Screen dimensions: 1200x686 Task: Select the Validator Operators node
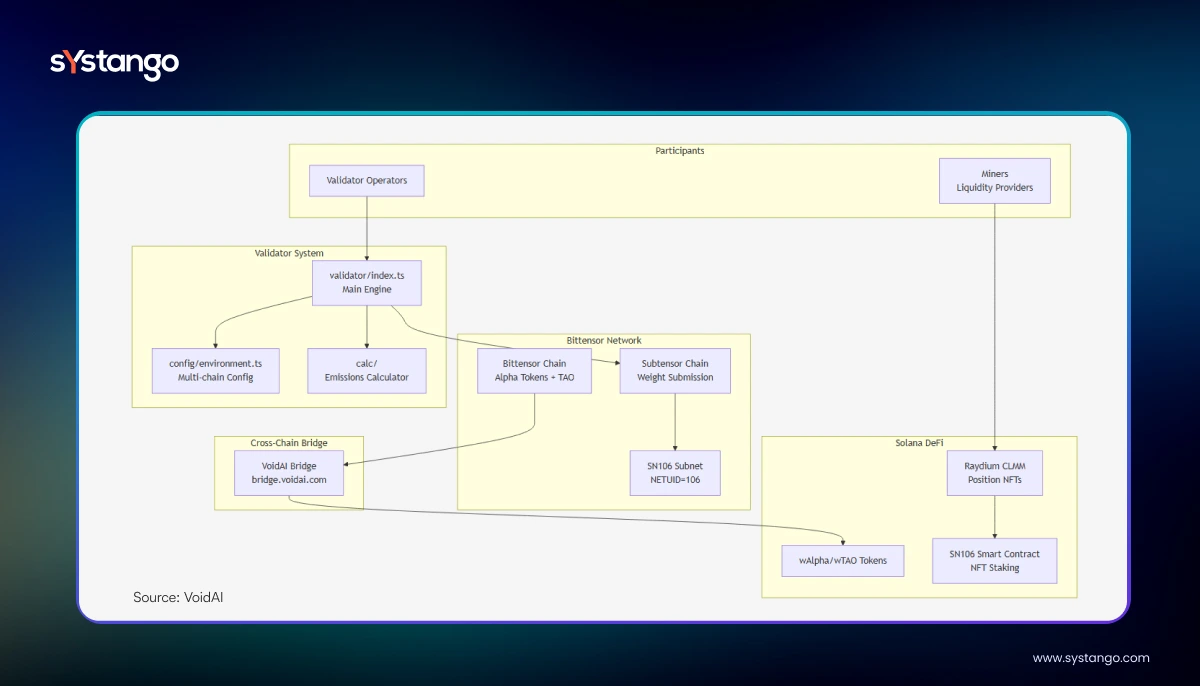coord(367,181)
